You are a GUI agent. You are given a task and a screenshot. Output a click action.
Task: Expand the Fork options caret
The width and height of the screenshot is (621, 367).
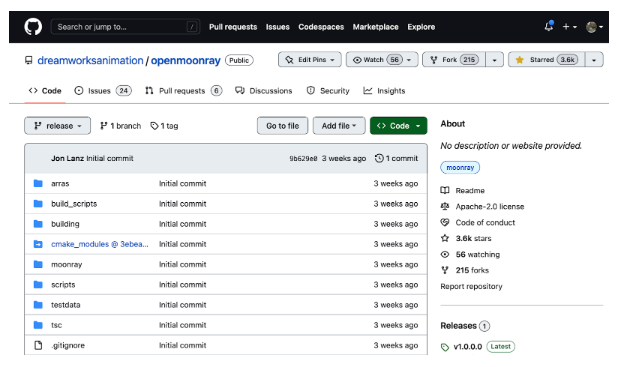(x=495, y=60)
